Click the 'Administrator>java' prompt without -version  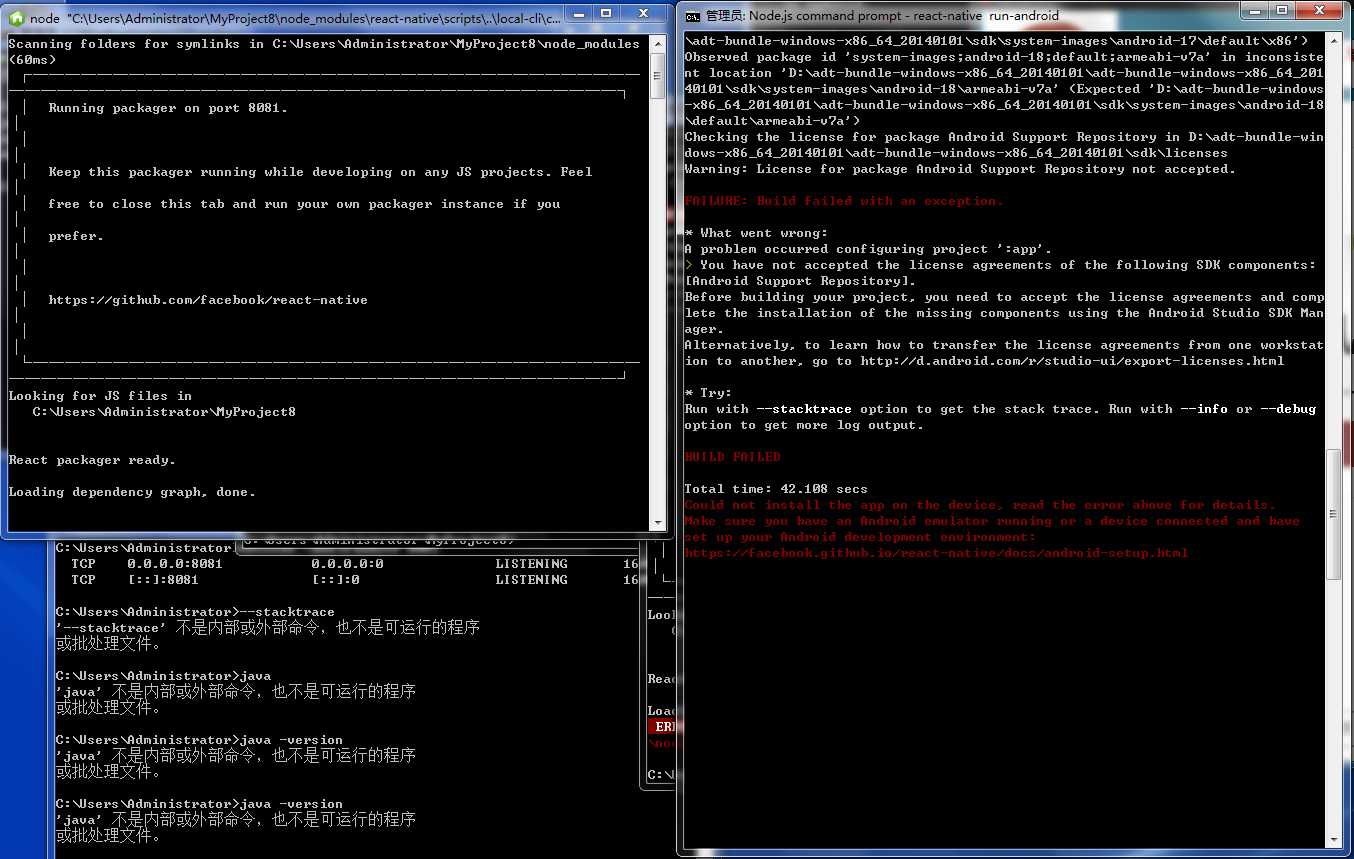click(x=163, y=676)
